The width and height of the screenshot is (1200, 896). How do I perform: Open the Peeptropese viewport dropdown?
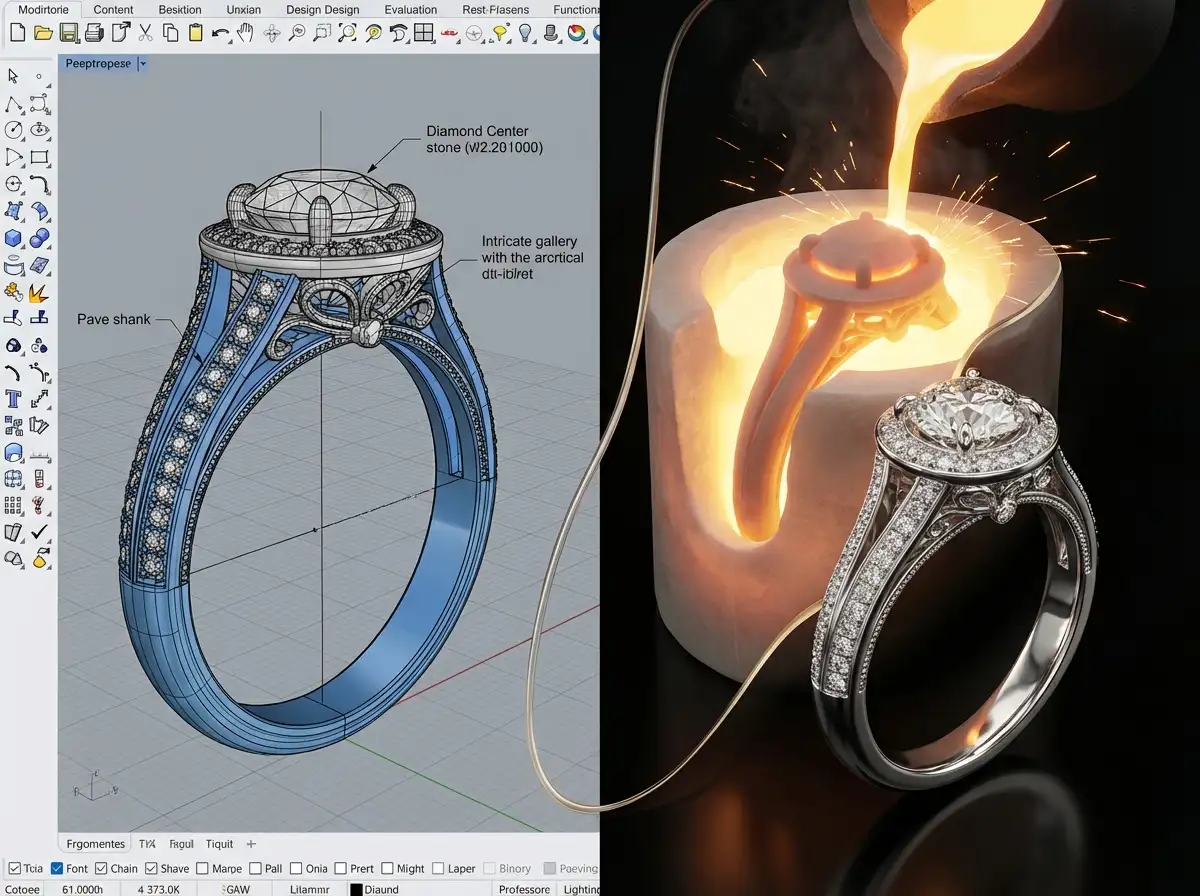point(142,63)
